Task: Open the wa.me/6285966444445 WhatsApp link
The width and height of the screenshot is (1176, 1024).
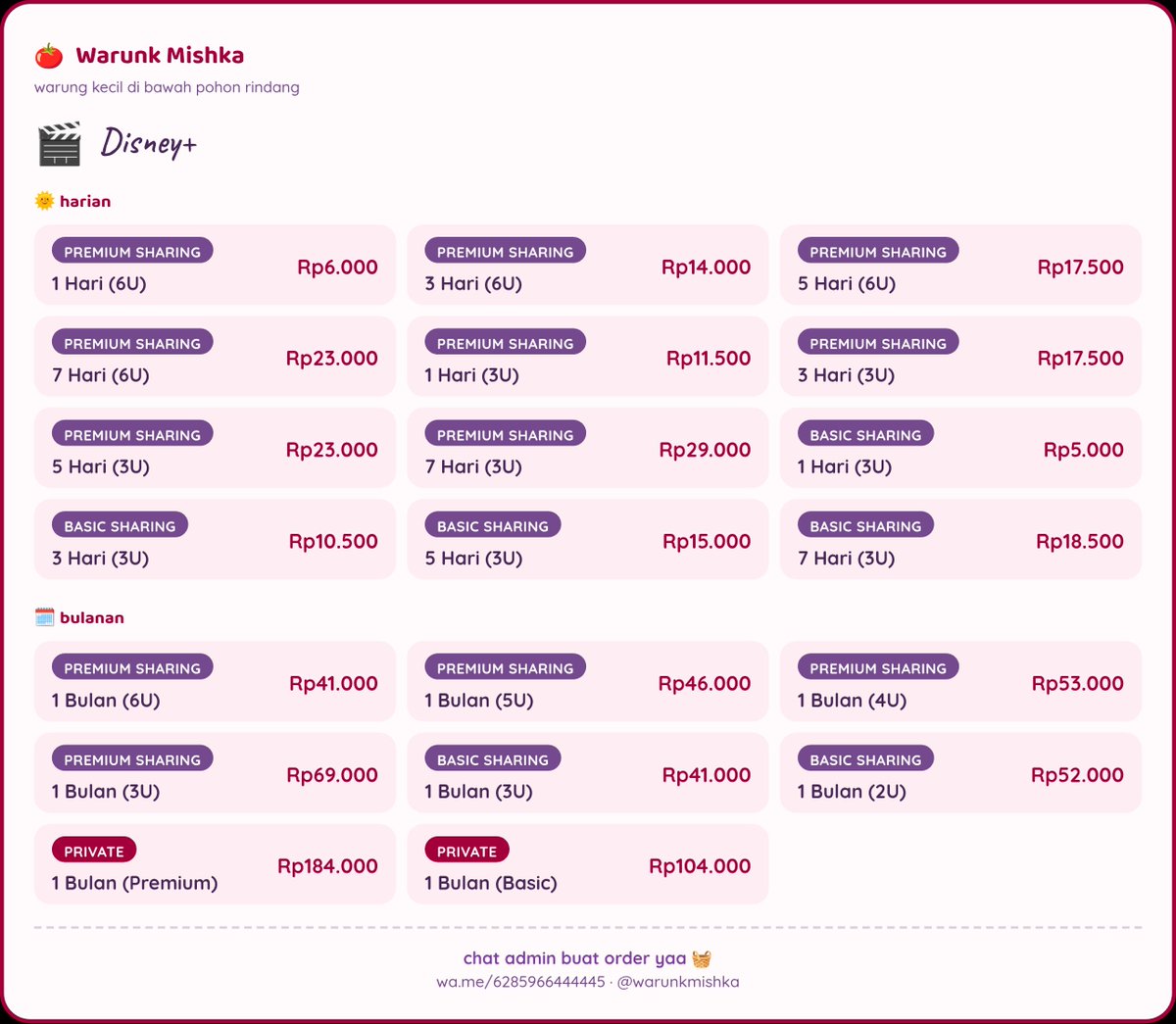Action: pos(520,981)
